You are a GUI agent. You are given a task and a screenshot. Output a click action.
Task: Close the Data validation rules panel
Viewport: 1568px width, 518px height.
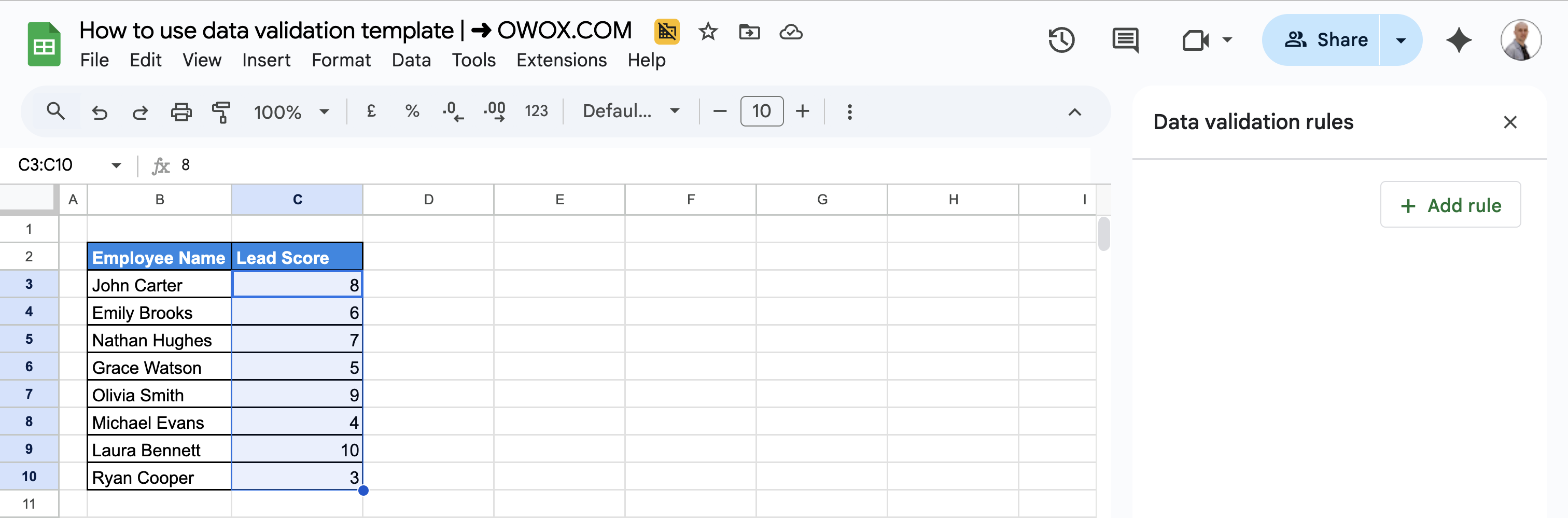click(1509, 122)
